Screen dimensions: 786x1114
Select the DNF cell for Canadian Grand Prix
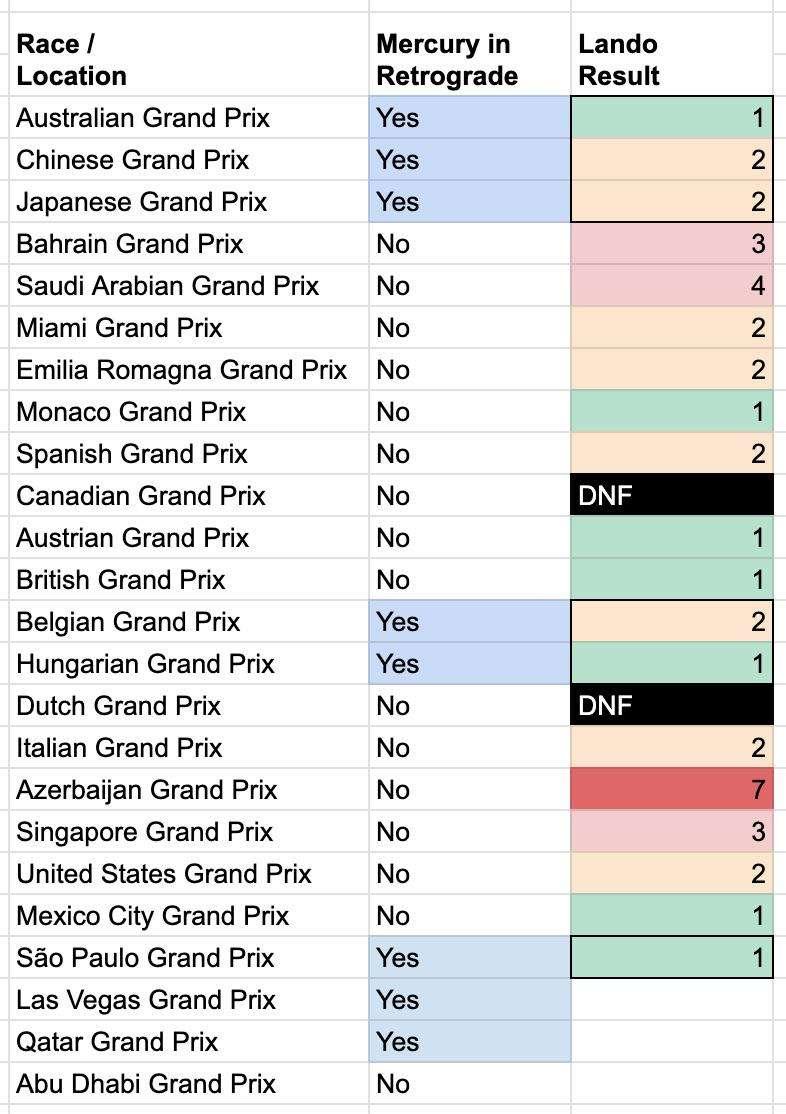pos(672,496)
